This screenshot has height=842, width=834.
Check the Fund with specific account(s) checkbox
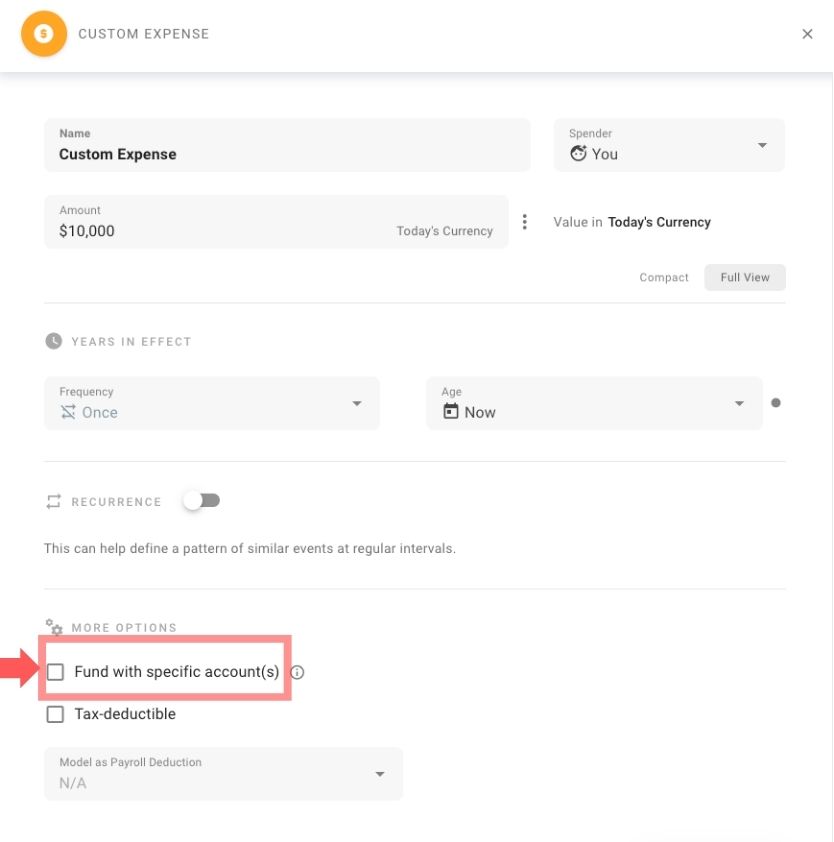point(55,672)
